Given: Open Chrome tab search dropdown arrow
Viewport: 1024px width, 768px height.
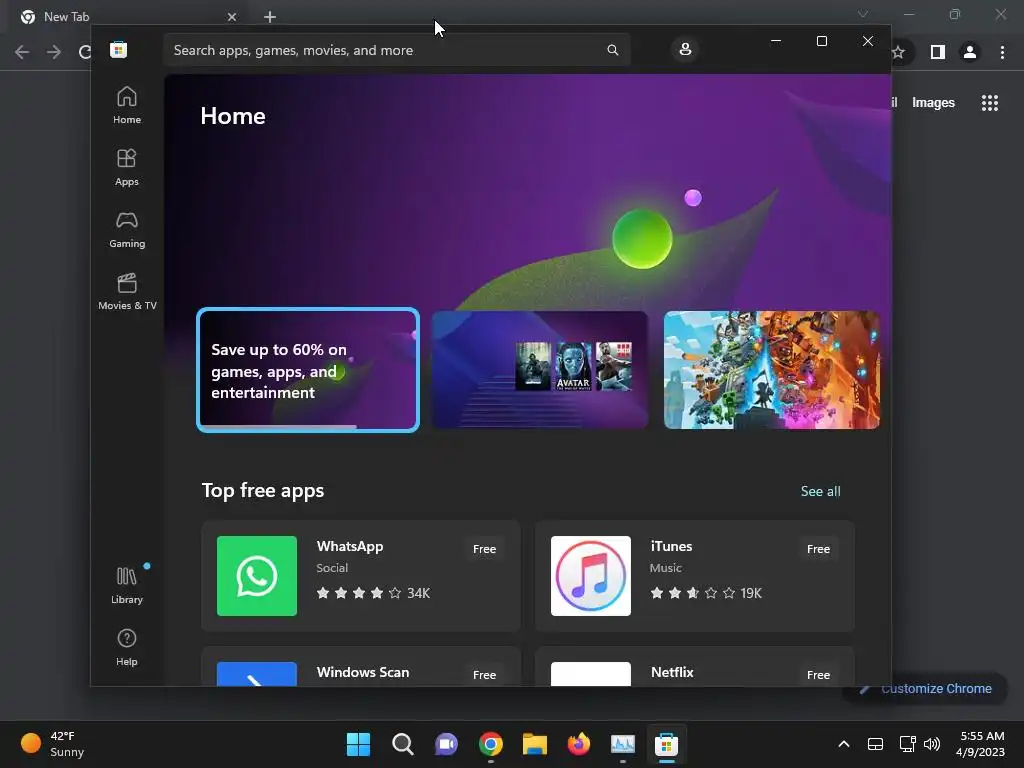Looking at the screenshot, I should [x=863, y=14].
